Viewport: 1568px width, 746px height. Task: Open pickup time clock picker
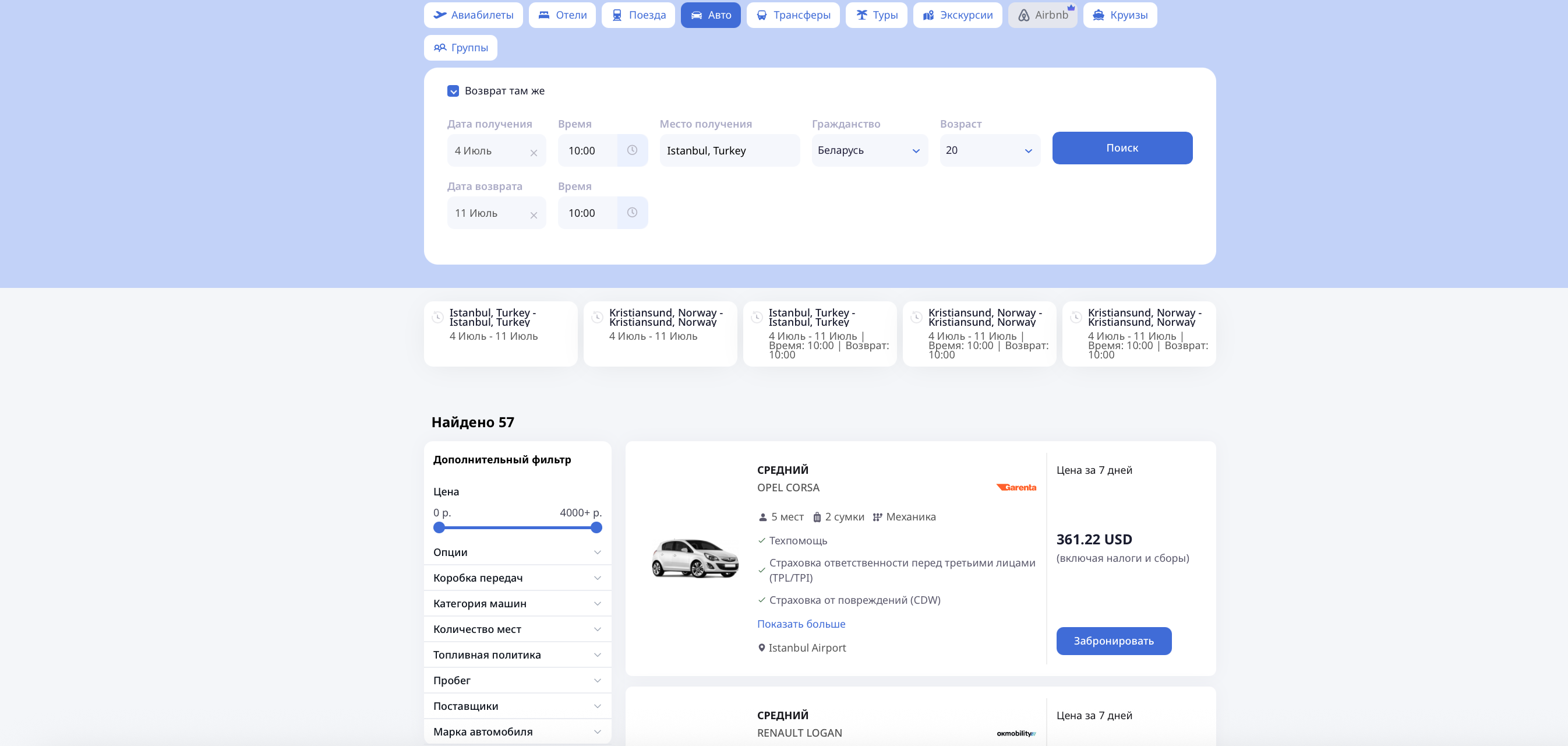[632, 150]
